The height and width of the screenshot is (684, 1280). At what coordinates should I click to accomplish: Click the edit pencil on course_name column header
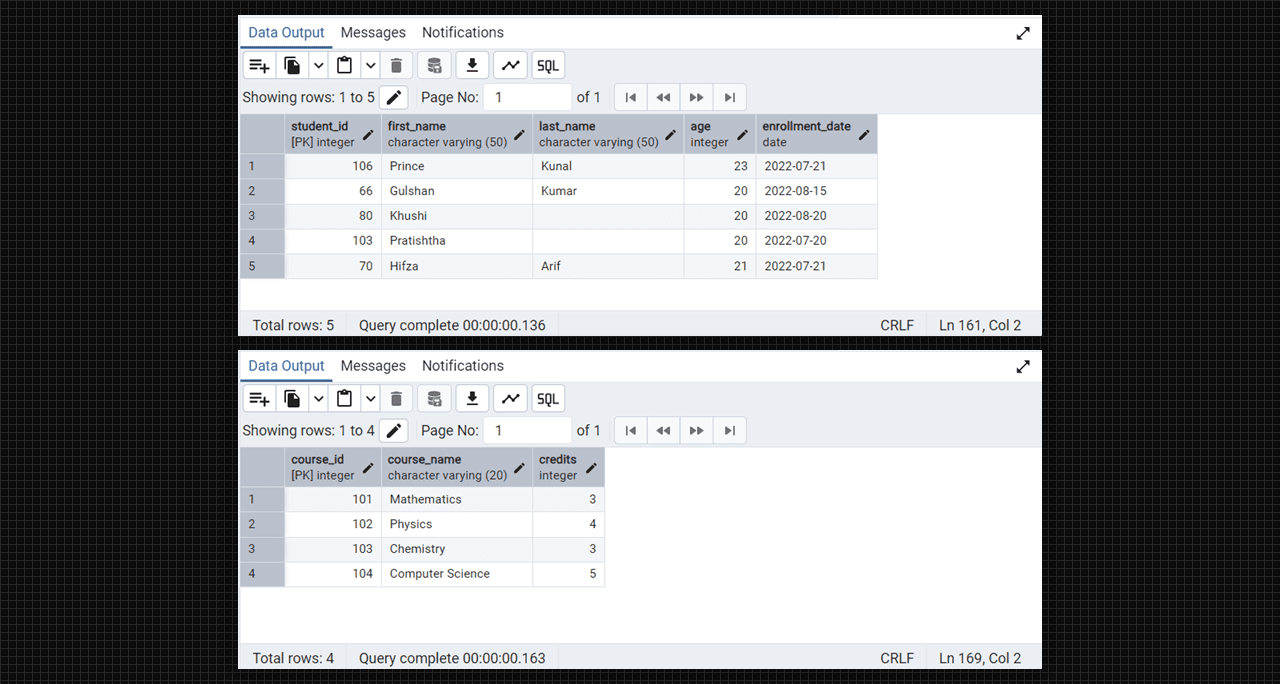(x=519, y=467)
